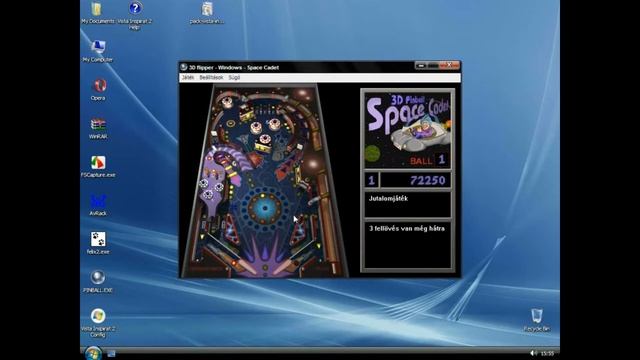Select the FSCapture.exe desktop icon
The height and width of the screenshot is (360, 640).
(x=98, y=167)
